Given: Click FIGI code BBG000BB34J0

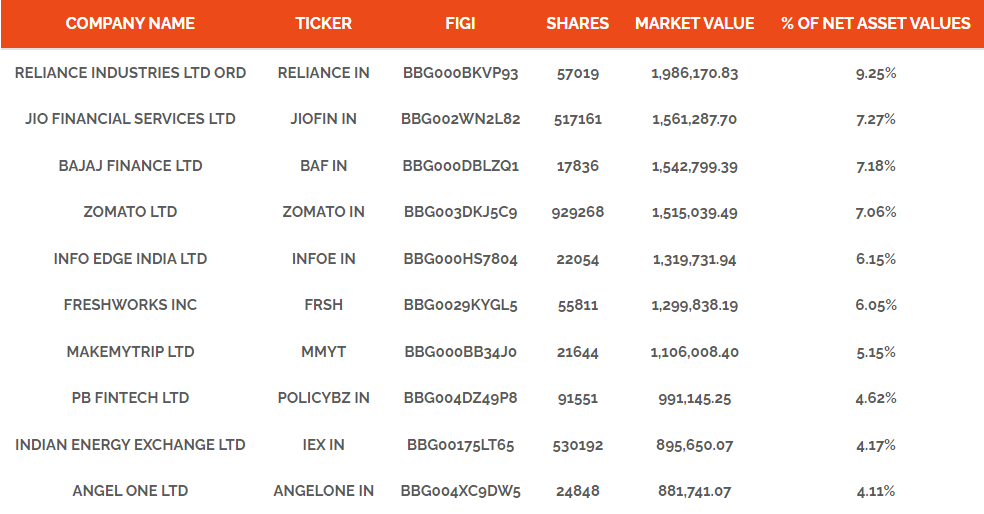Looking at the screenshot, I should click(x=460, y=352).
